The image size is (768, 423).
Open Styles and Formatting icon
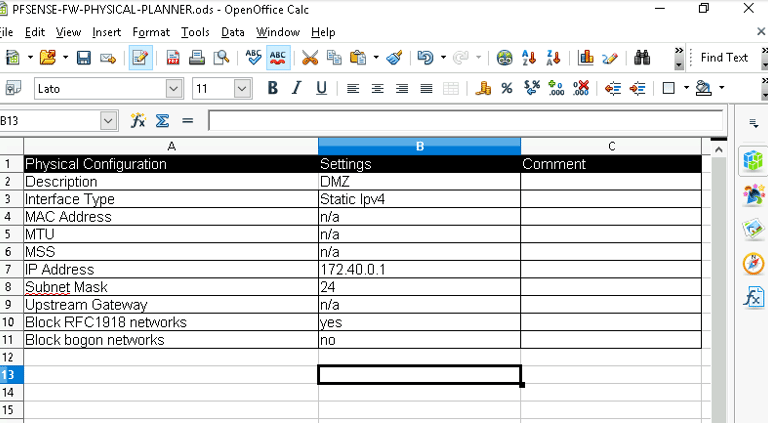(x=13, y=89)
